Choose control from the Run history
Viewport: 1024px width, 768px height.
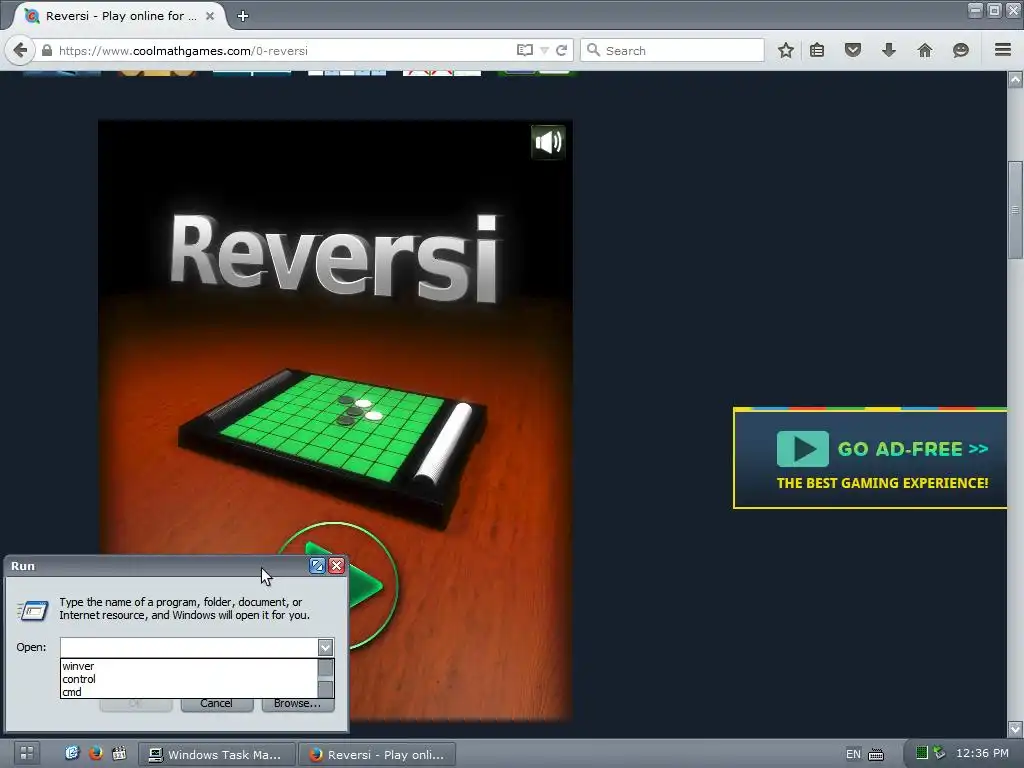189,679
